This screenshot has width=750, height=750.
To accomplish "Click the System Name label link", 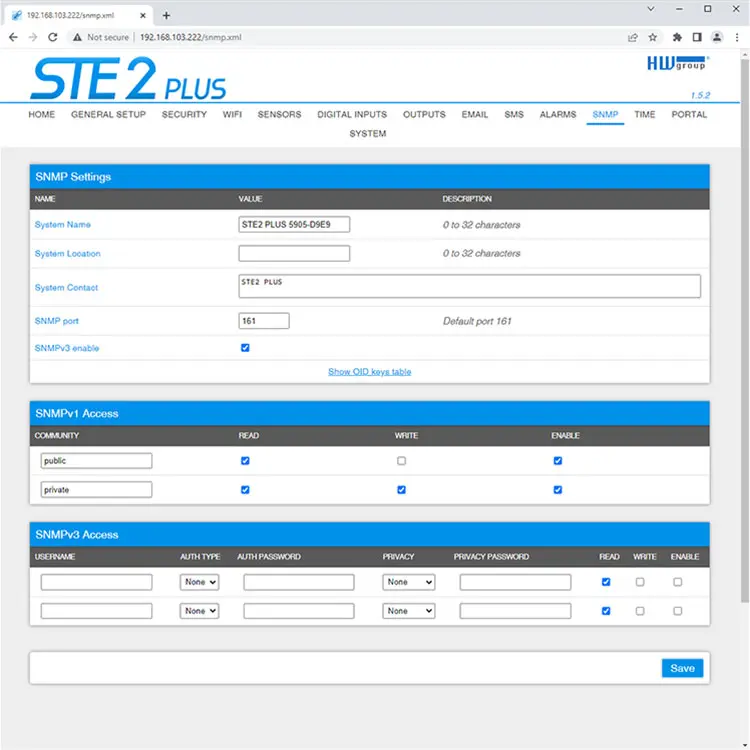I will (63, 224).
